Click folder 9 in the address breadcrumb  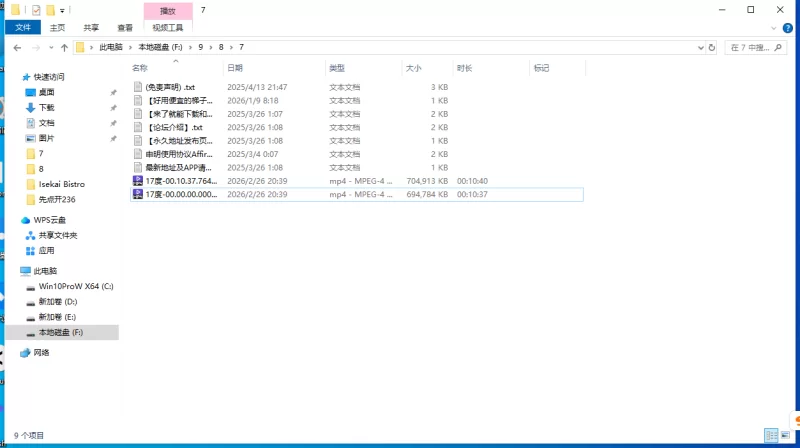(201, 47)
